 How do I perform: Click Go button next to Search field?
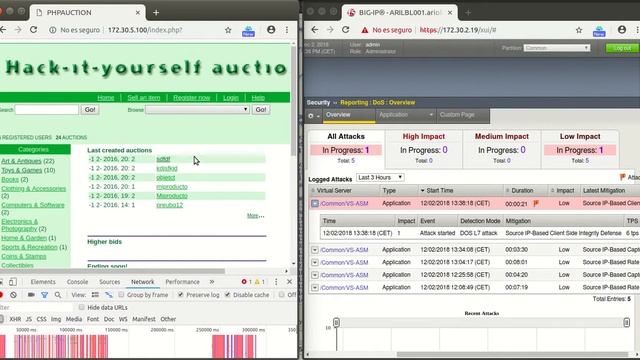point(90,109)
